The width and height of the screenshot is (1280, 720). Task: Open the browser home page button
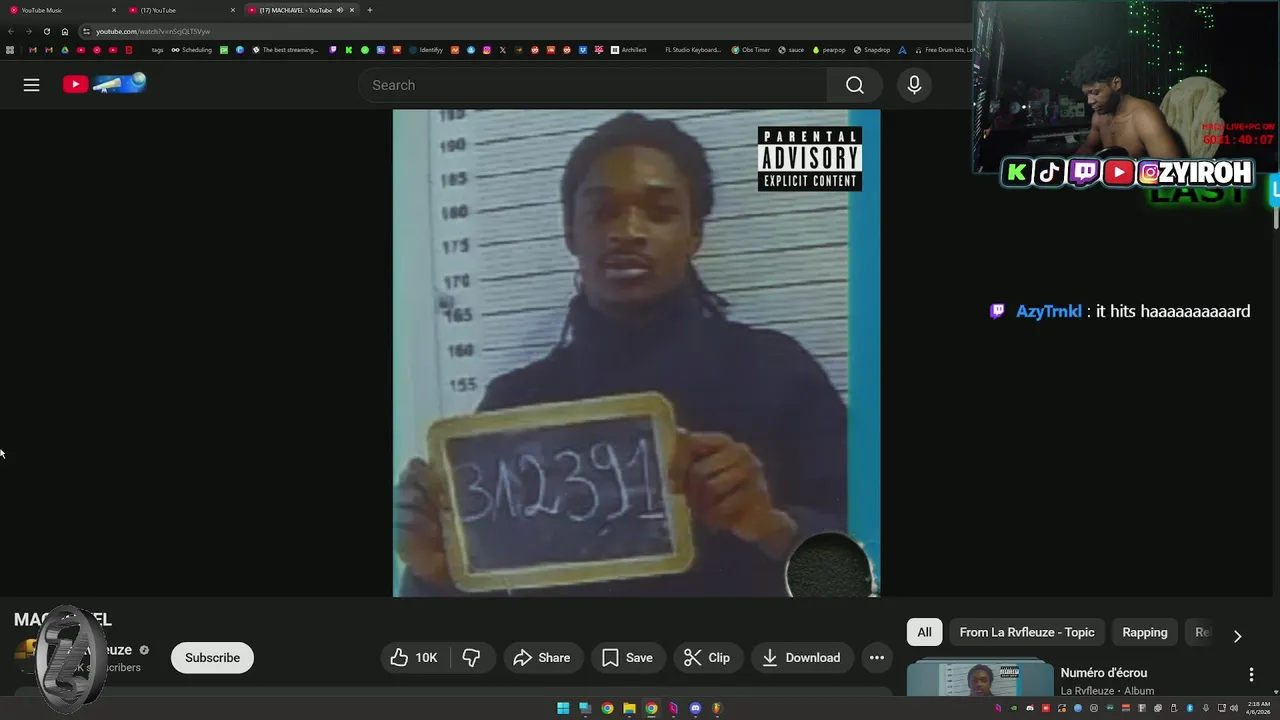[65, 31]
